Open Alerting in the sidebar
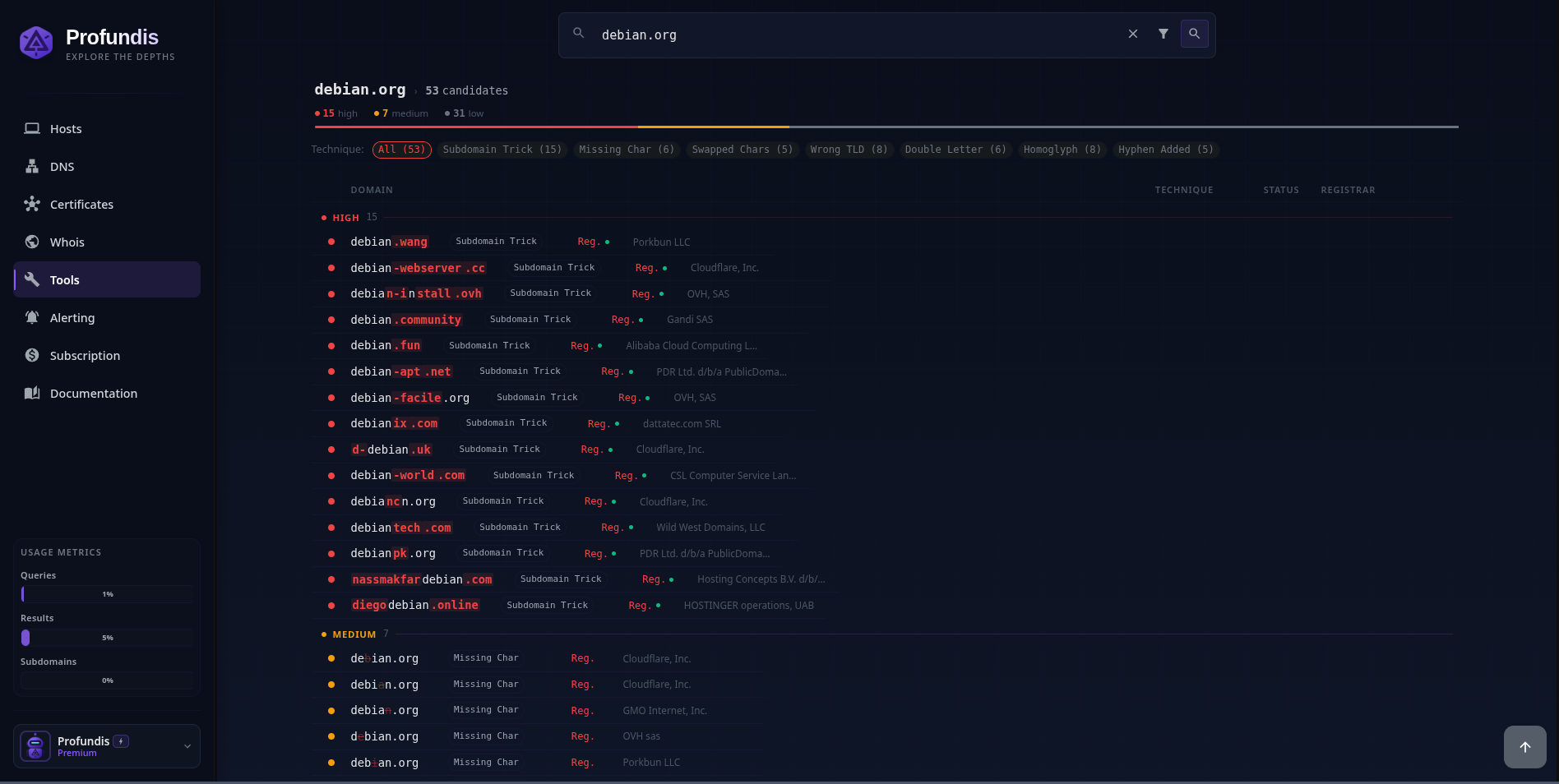The height and width of the screenshot is (784, 1559). click(107, 317)
